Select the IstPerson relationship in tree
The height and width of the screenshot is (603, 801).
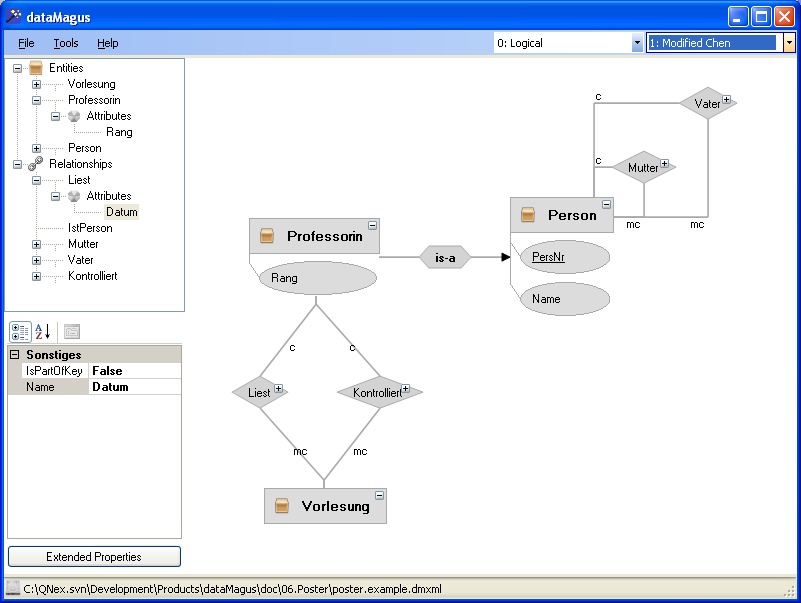(90, 228)
